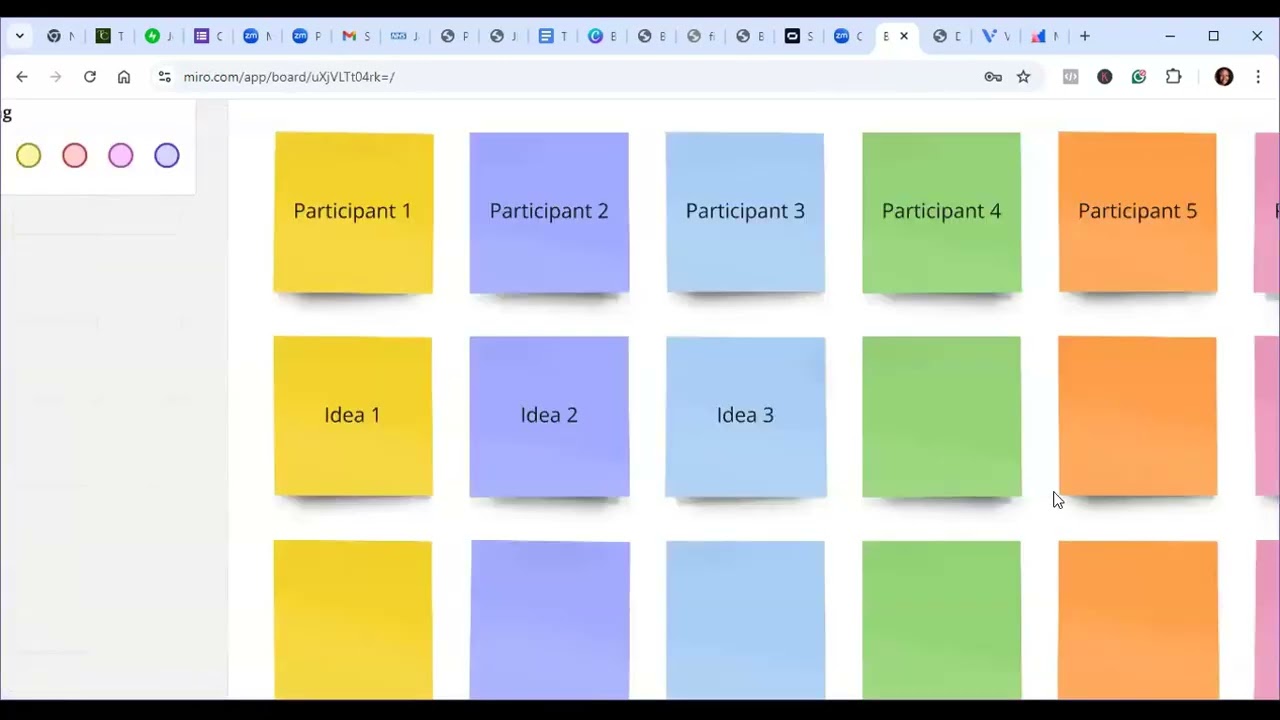The width and height of the screenshot is (1280, 720).
Task: View site information icon beside the URL
Action: [164, 76]
